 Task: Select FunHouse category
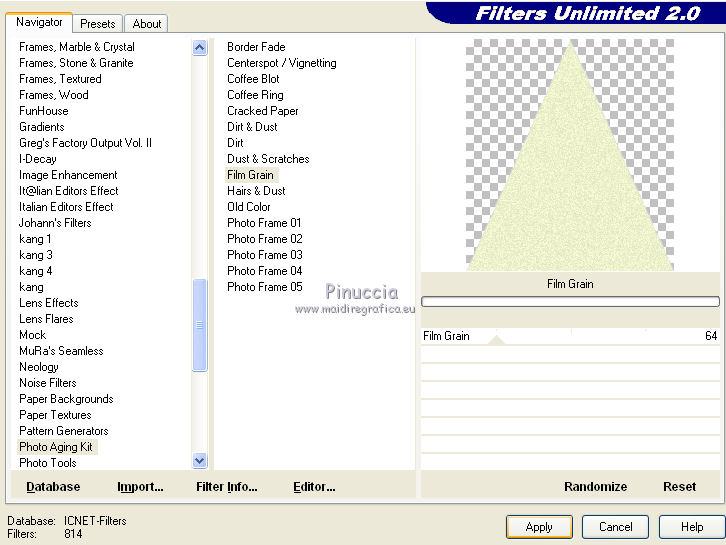(x=44, y=111)
